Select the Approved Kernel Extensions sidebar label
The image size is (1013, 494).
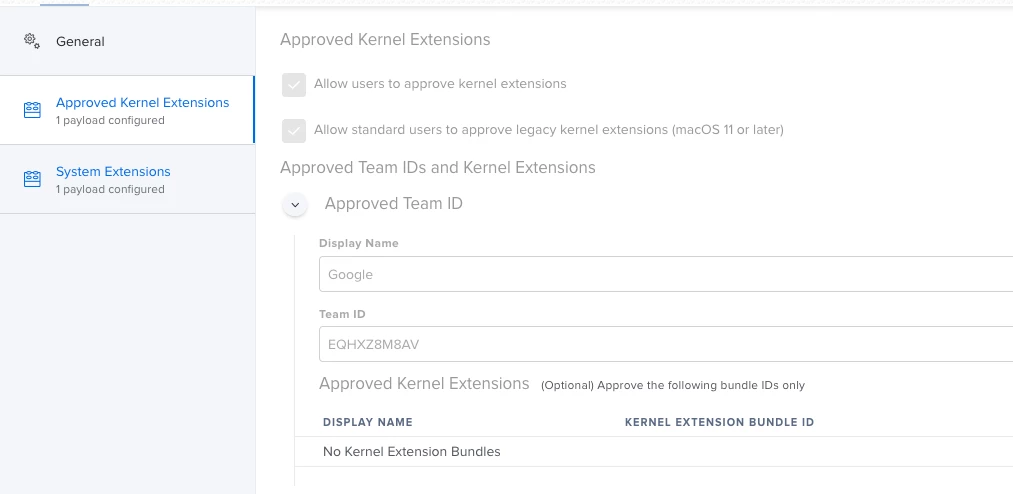(x=142, y=103)
